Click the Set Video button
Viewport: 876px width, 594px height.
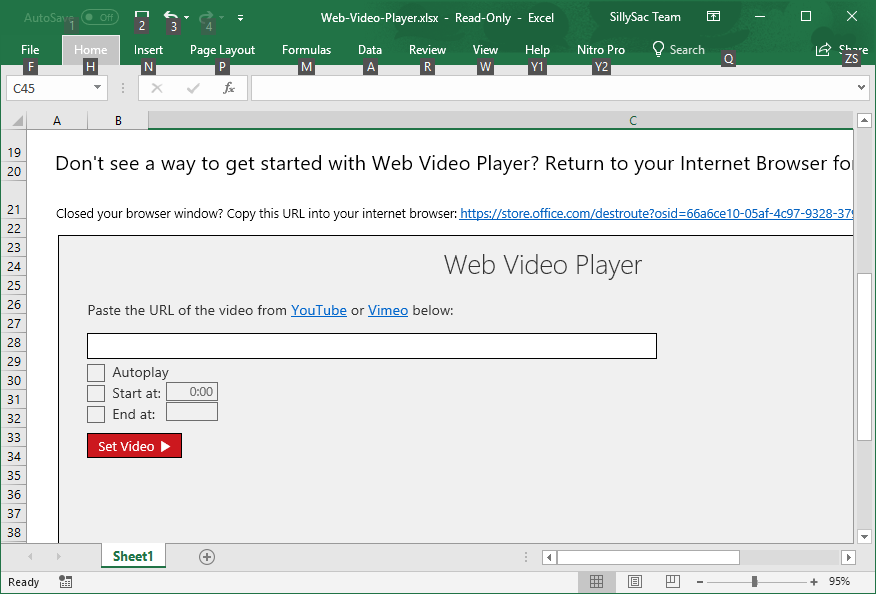click(x=134, y=446)
